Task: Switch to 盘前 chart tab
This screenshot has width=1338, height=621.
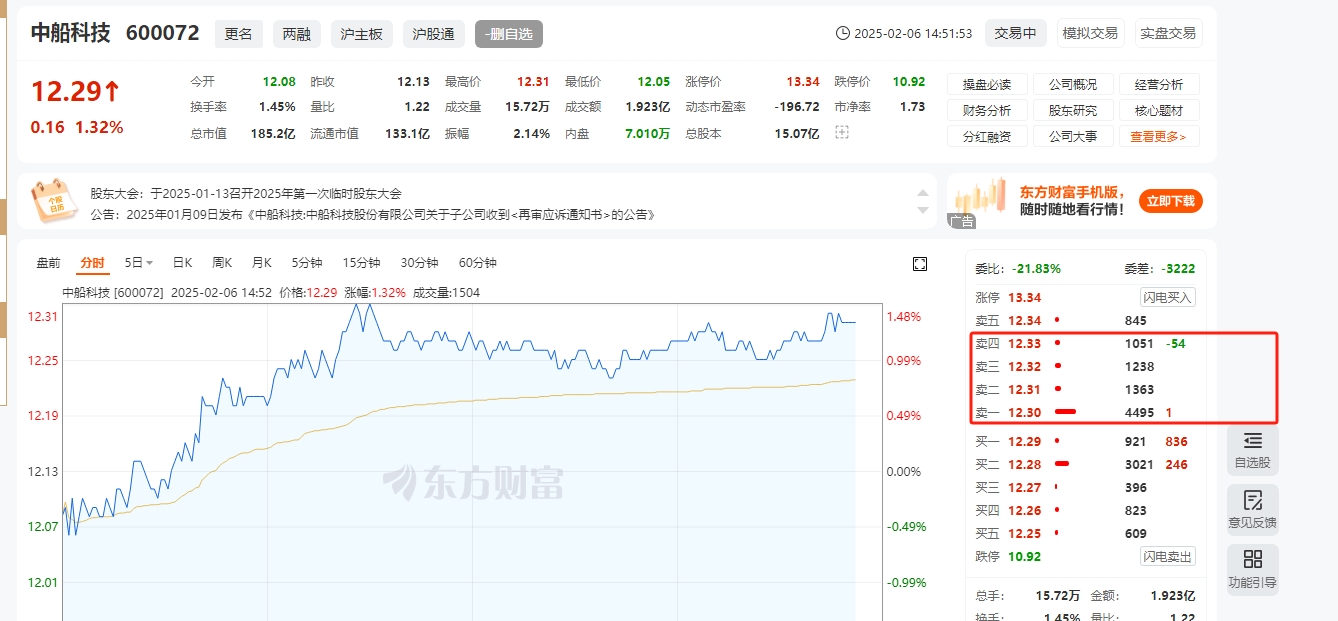Action: 48,263
